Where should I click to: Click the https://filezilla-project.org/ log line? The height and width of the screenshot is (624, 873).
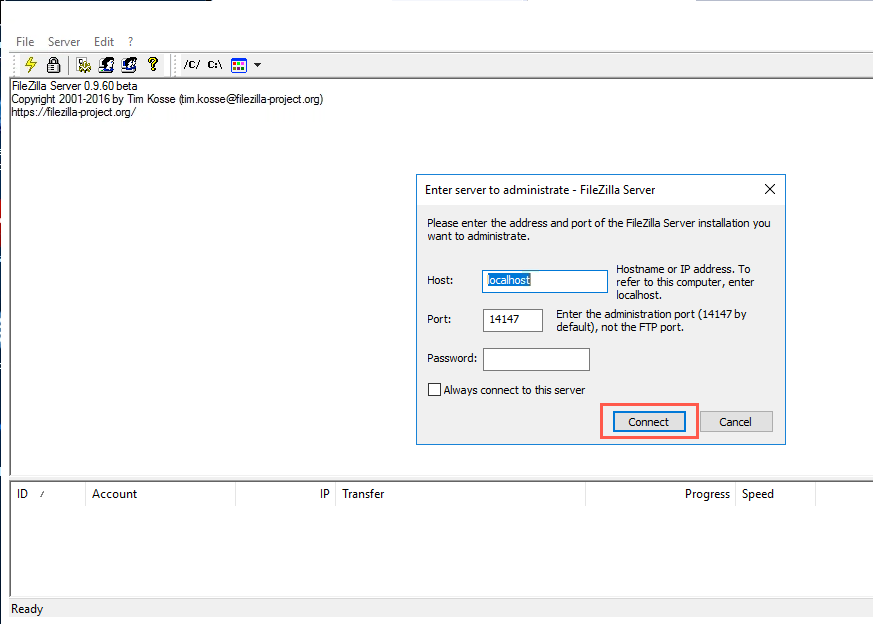point(73,112)
